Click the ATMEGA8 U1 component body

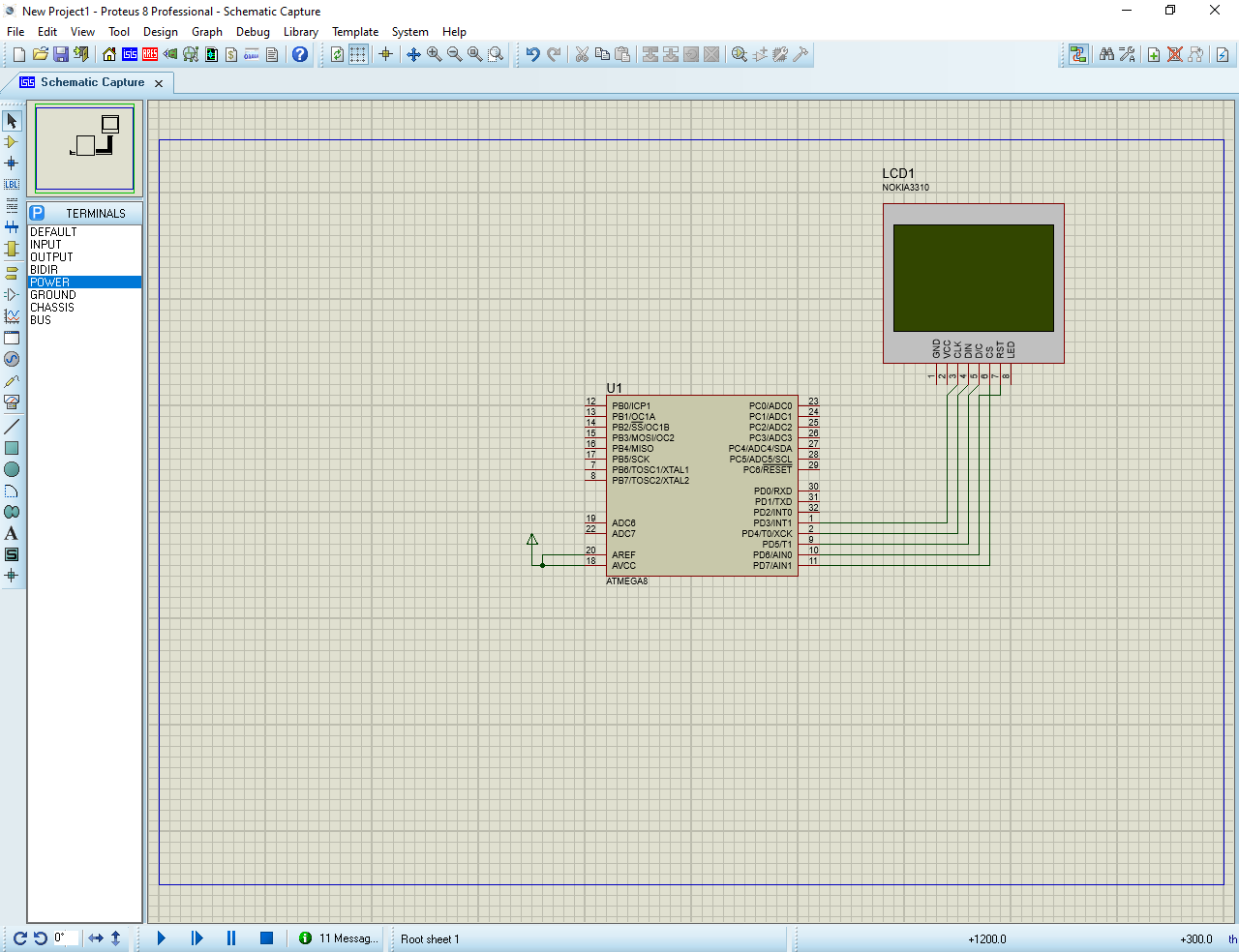pos(702,486)
